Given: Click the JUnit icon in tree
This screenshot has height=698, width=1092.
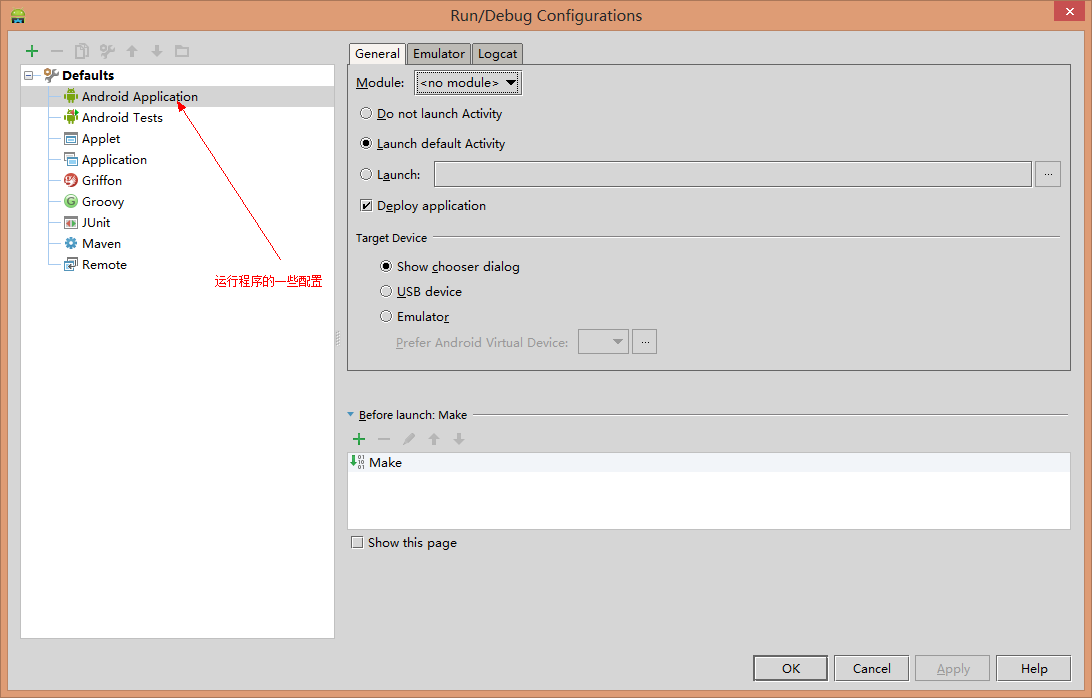Looking at the screenshot, I should (71, 222).
